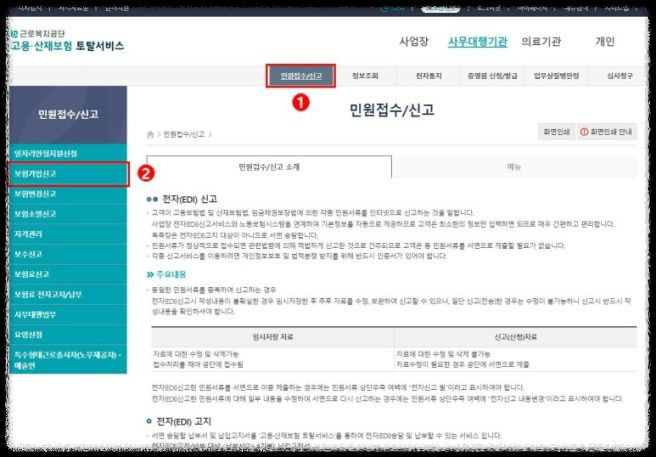Click the sidebar 민원접수/신고 header panel
The image size is (656, 457).
(68, 115)
